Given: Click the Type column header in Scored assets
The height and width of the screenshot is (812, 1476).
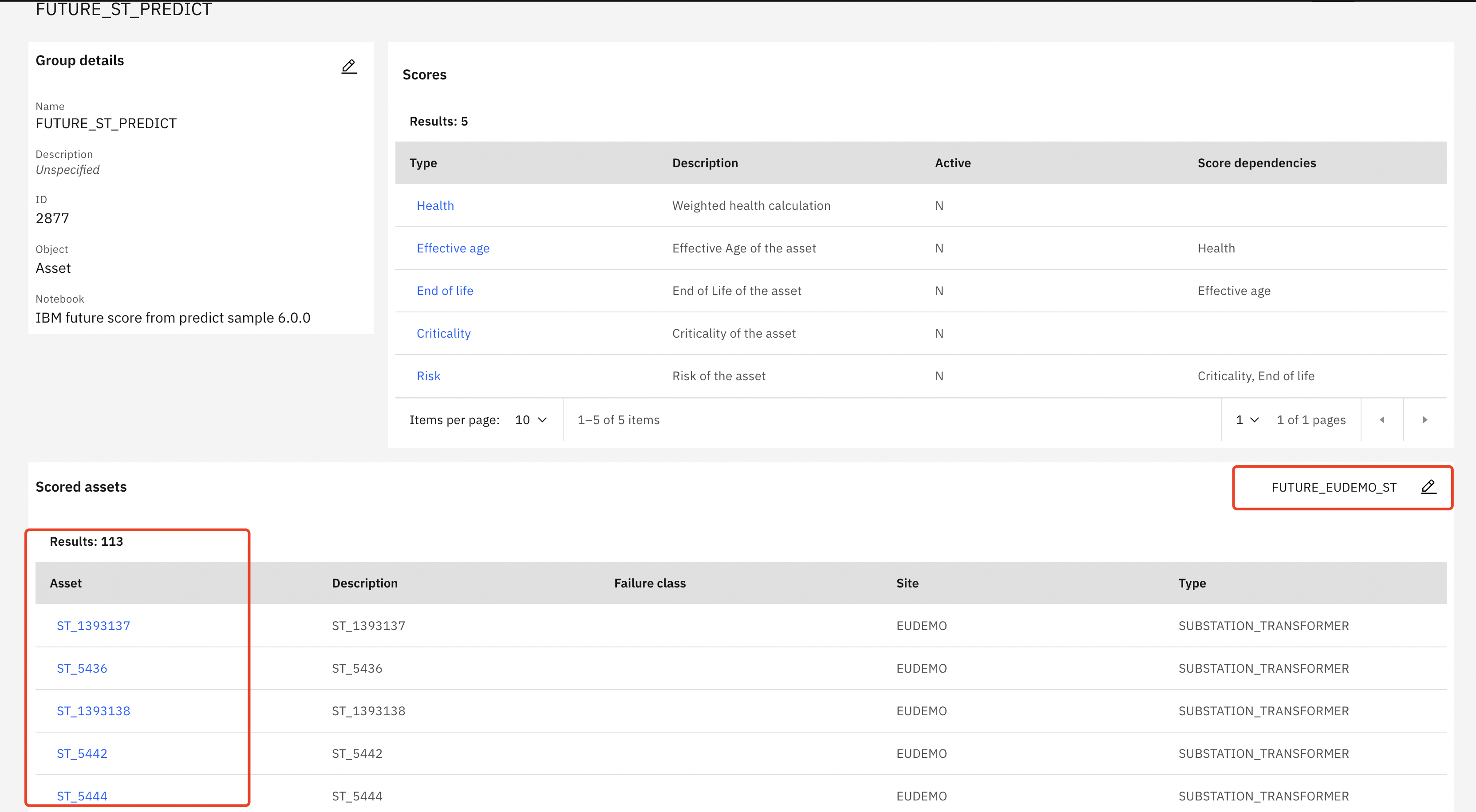Looking at the screenshot, I should 1192,583.
